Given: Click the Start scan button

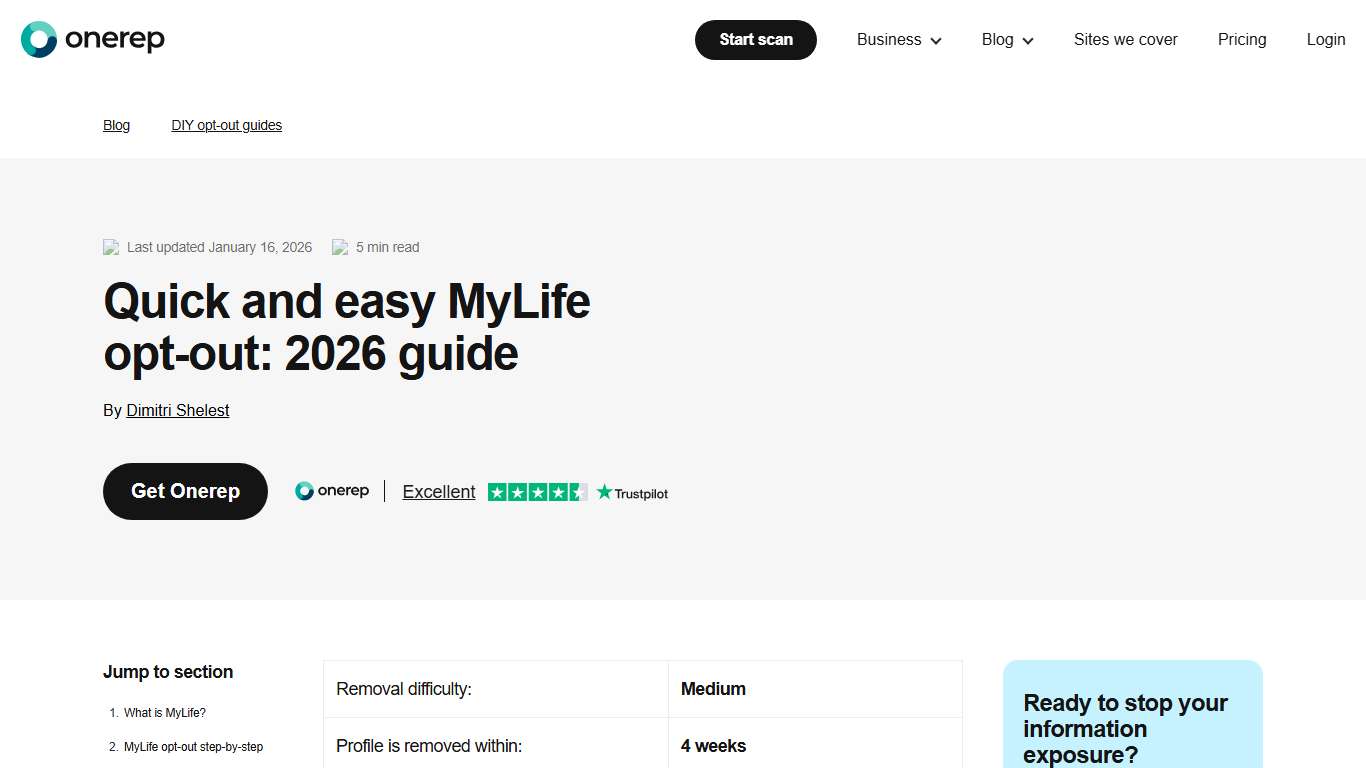Looking at the screenshot, I should pos(756,40).
